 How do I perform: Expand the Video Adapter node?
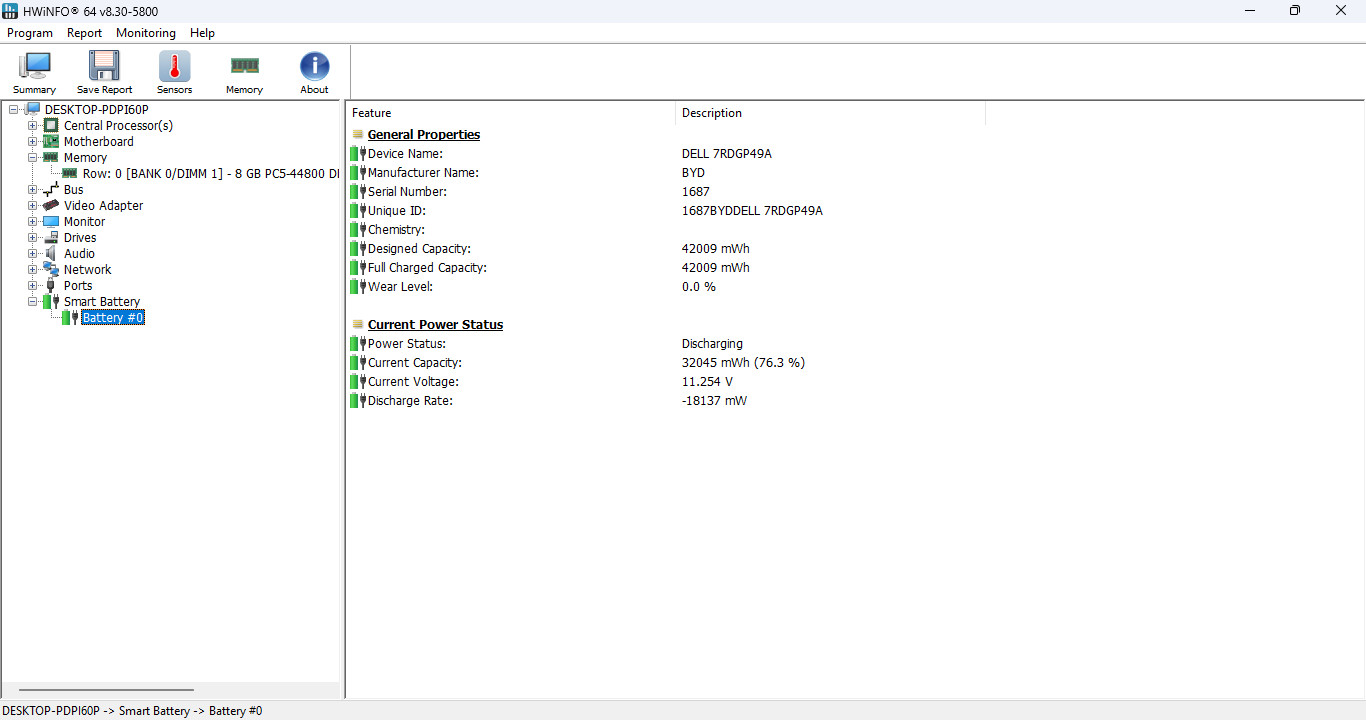pos(33,206)
